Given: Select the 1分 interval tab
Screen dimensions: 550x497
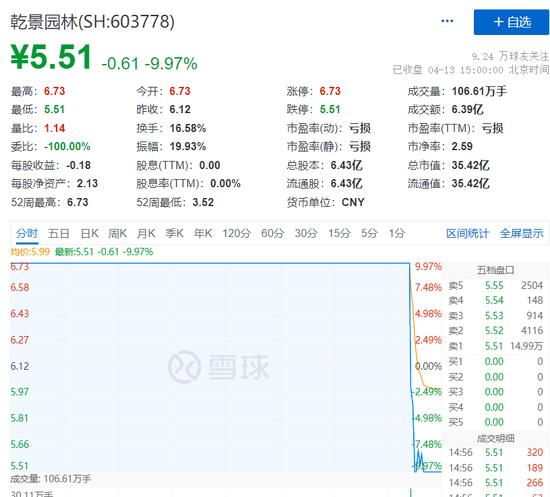Looking at the screenshot, I should click(x=397, y=233).
